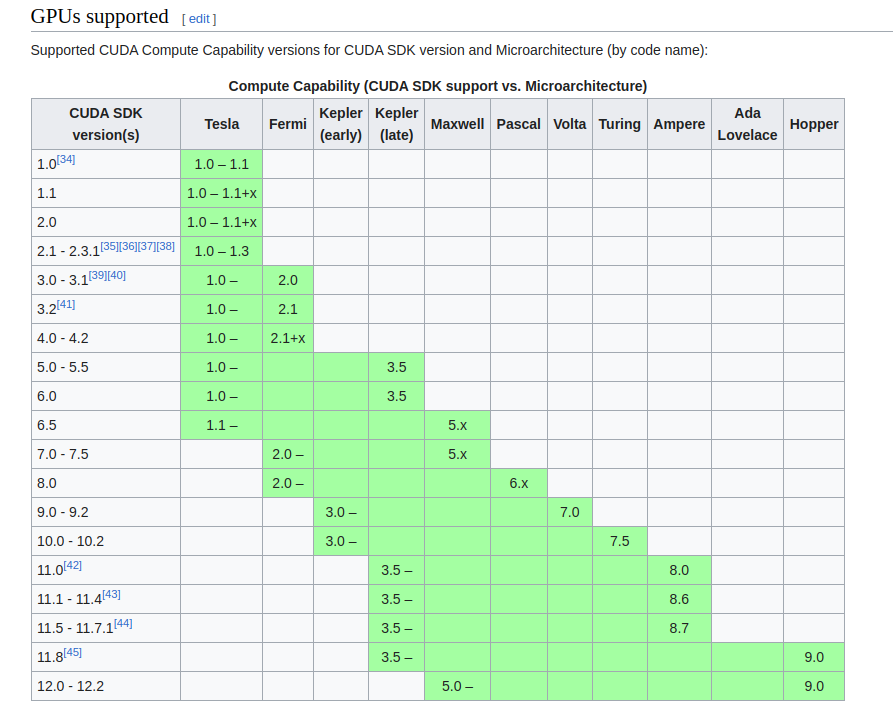Click the Ampere column header
893x712 pixels.
[679, 124]
